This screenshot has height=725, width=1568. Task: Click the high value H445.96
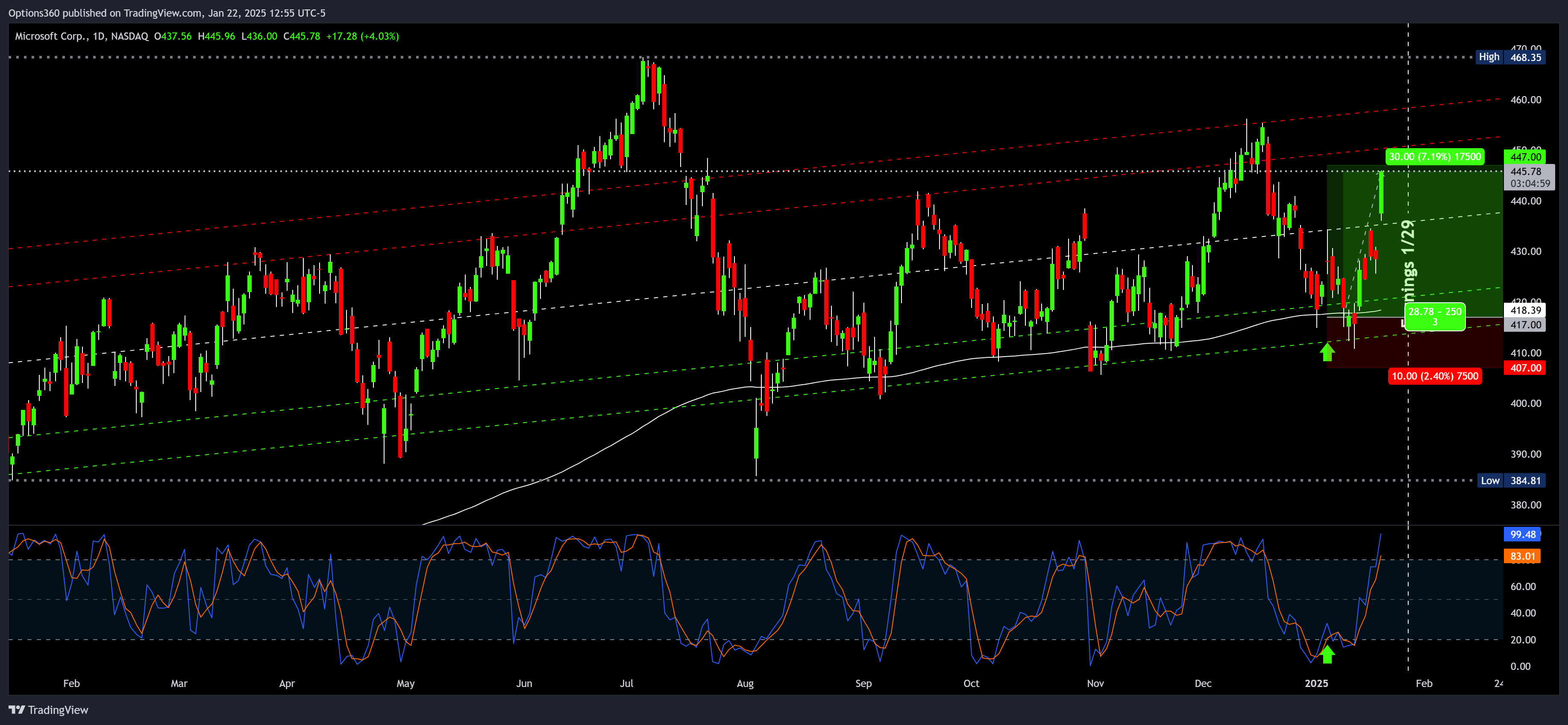217,36
